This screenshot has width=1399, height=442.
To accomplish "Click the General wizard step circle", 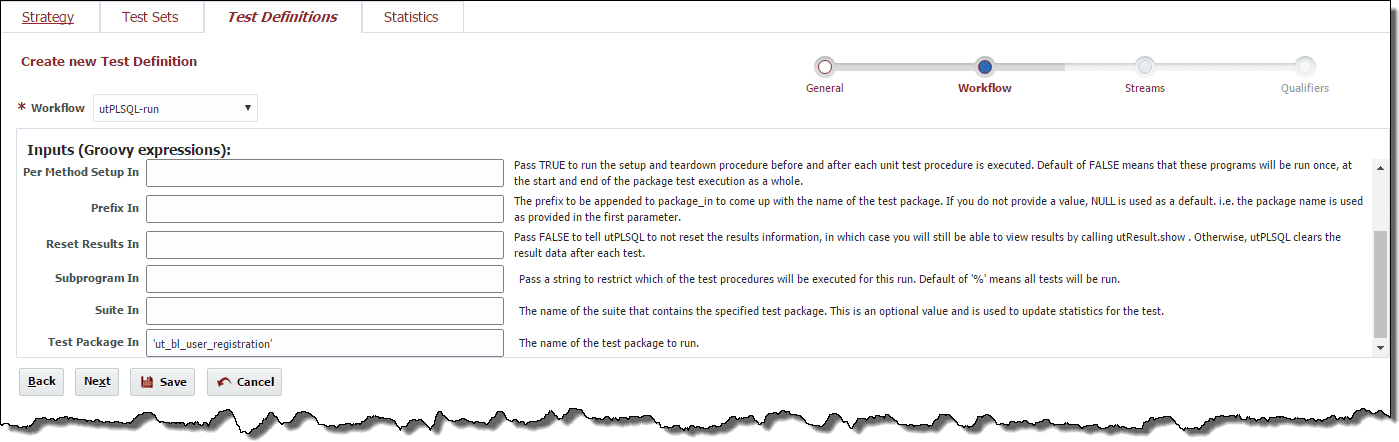I will pyautogui.click(x=825, y=67).
